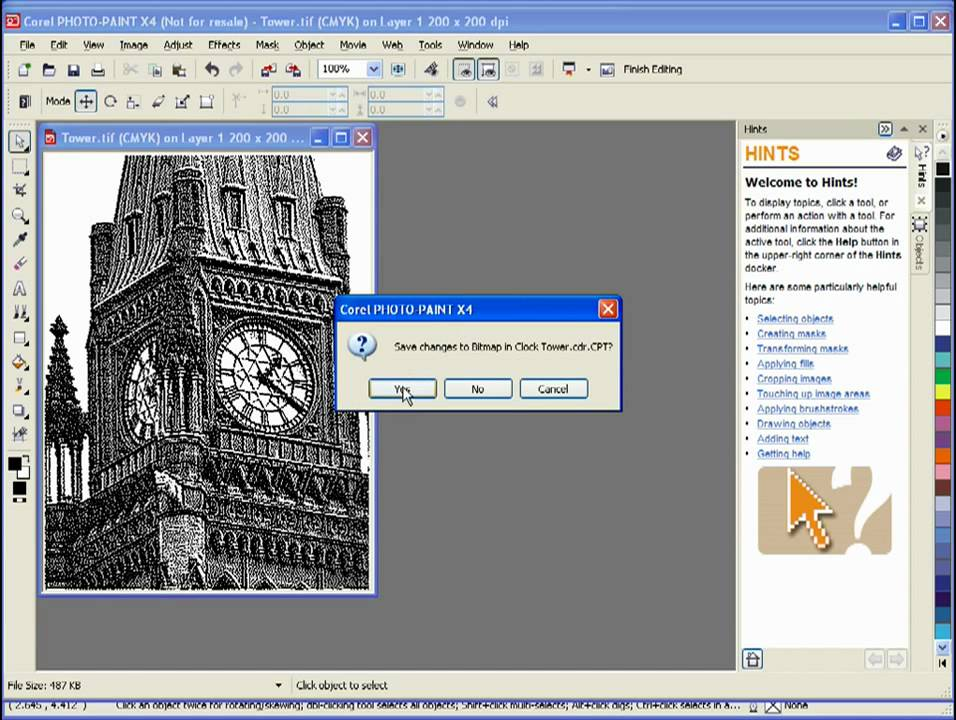Roll up the Hints docker with the triangle

point(904,129)
